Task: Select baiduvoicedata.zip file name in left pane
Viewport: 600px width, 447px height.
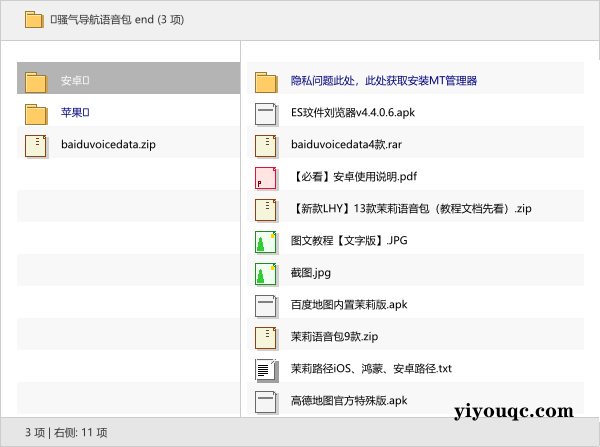Action: [x=108, y=145]
